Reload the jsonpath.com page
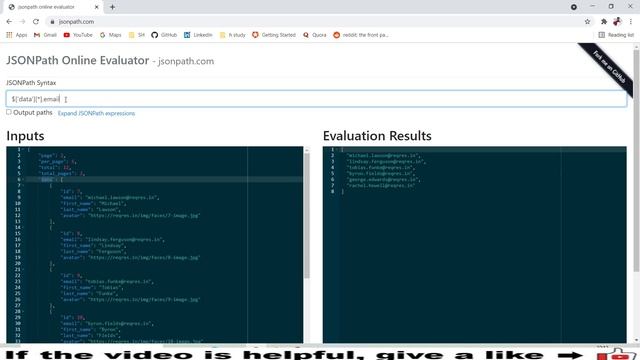Viewport: 640px width, 360px height. 36,22
